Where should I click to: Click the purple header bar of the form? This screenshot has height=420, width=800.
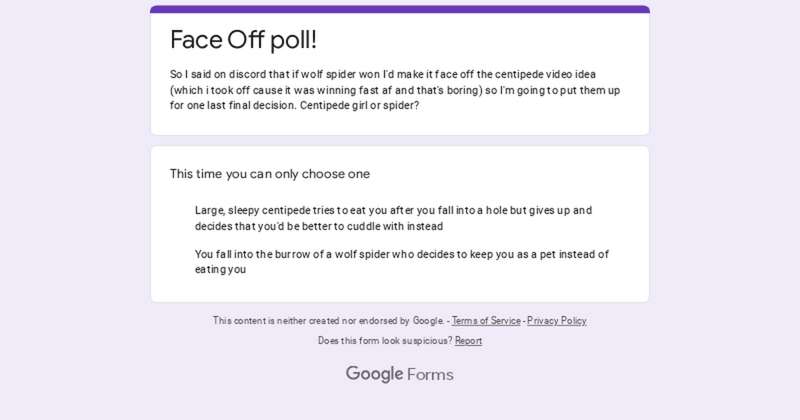point(400,9)
